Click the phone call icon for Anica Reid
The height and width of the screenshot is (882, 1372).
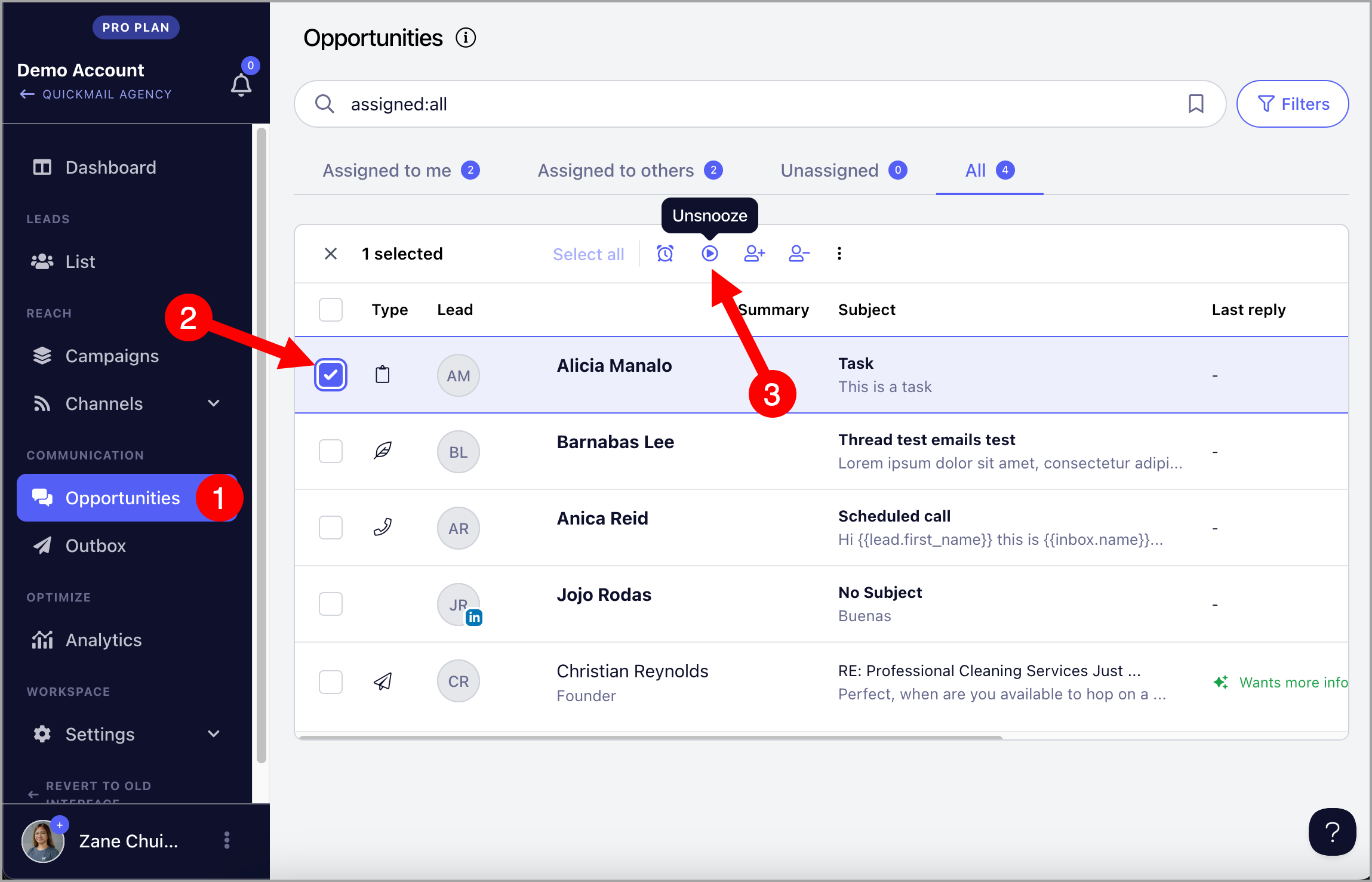383,527
